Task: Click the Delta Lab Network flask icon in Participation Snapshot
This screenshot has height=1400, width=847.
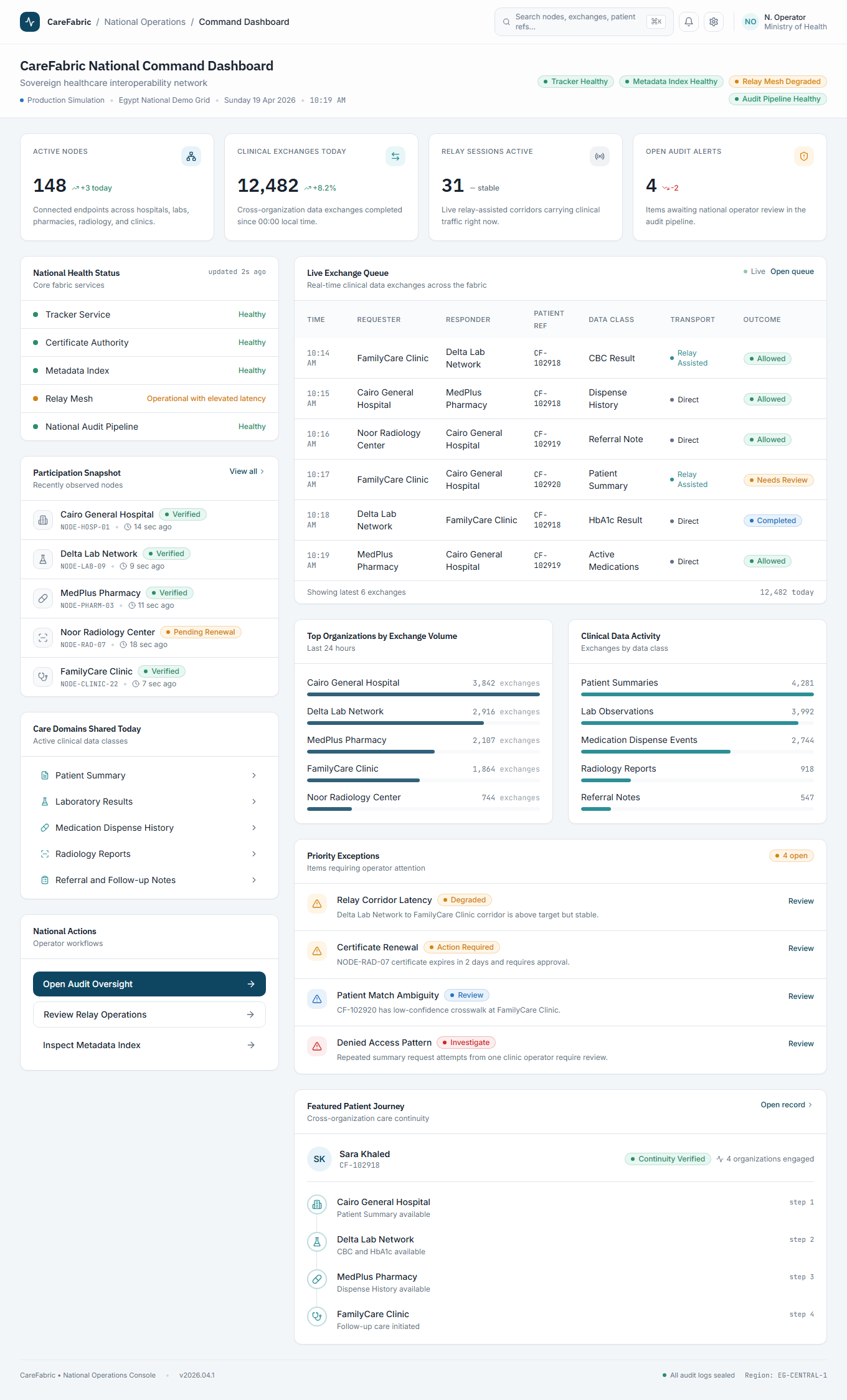Action: (x=43, y=559)
